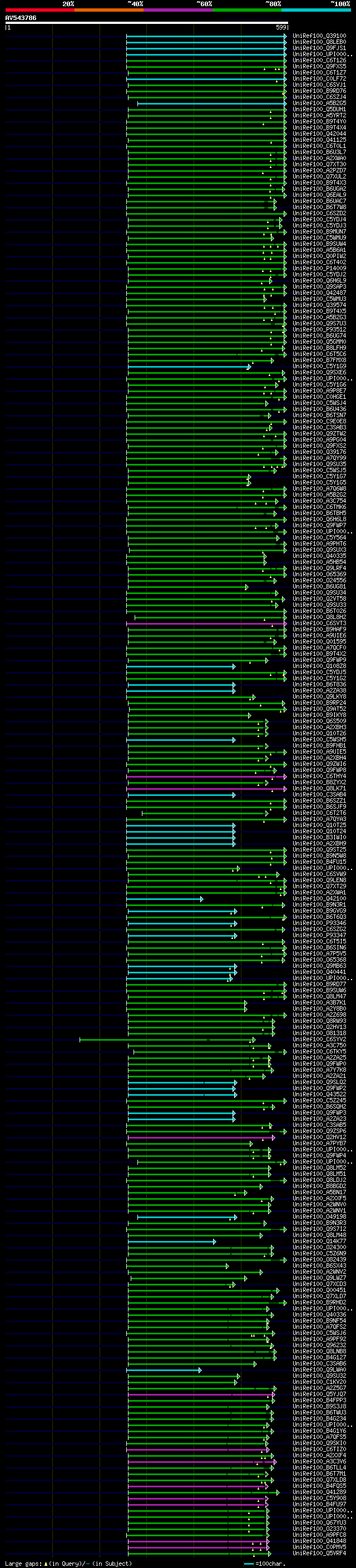This screenshot has height=1568, width=356.
Task: Select hit UniRef100_C6T1Z7
Action: click(319, 72)
